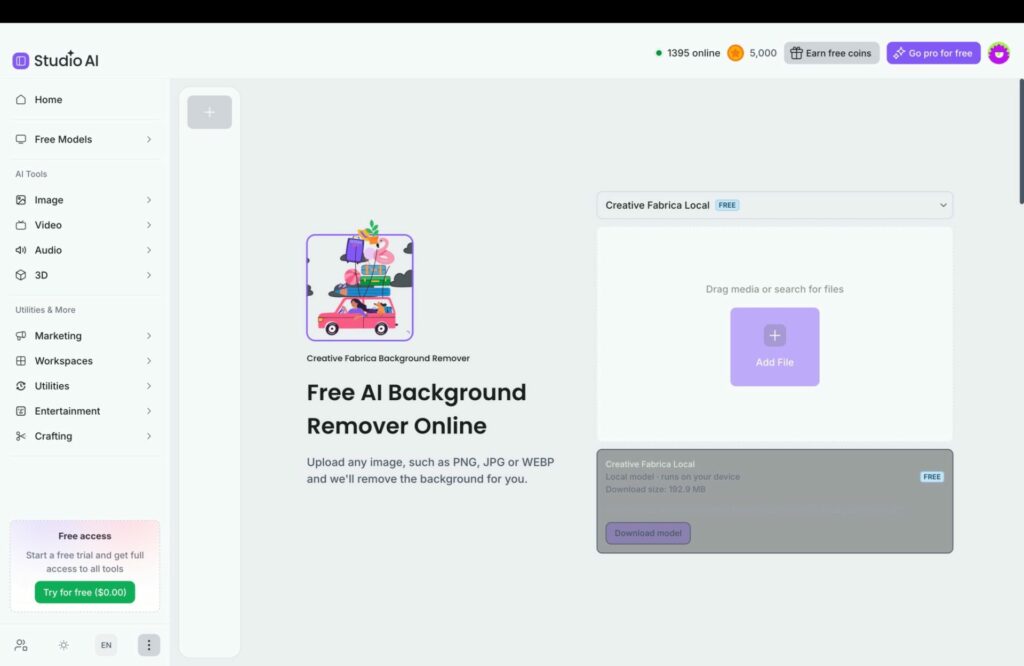Screen dimensions: 1024x666
Task: Expand the Crafting chevron arrow
Action: (x=149, y=436)
